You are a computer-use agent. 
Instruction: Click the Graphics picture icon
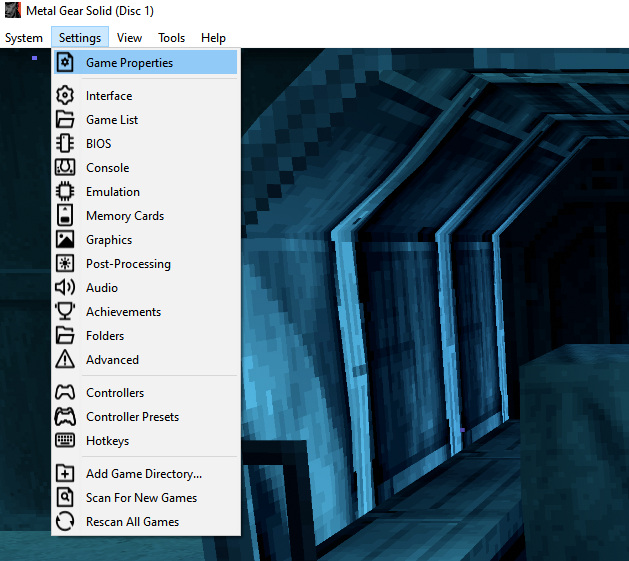[65, 240]
